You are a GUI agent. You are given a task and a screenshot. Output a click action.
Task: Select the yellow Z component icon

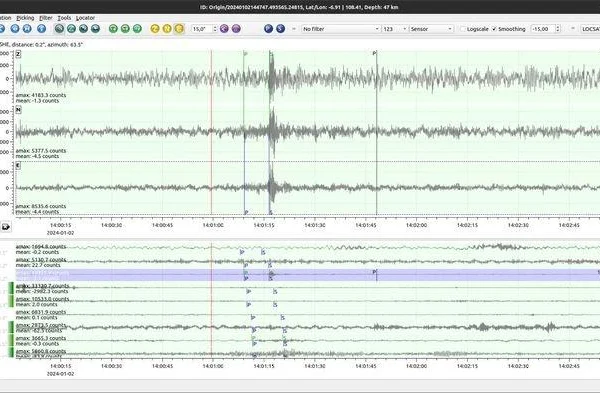coord(155,29)
